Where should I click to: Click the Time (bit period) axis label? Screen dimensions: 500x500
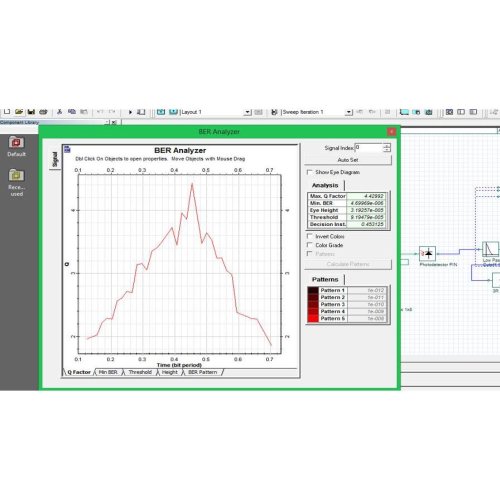(x=179, y=365)
